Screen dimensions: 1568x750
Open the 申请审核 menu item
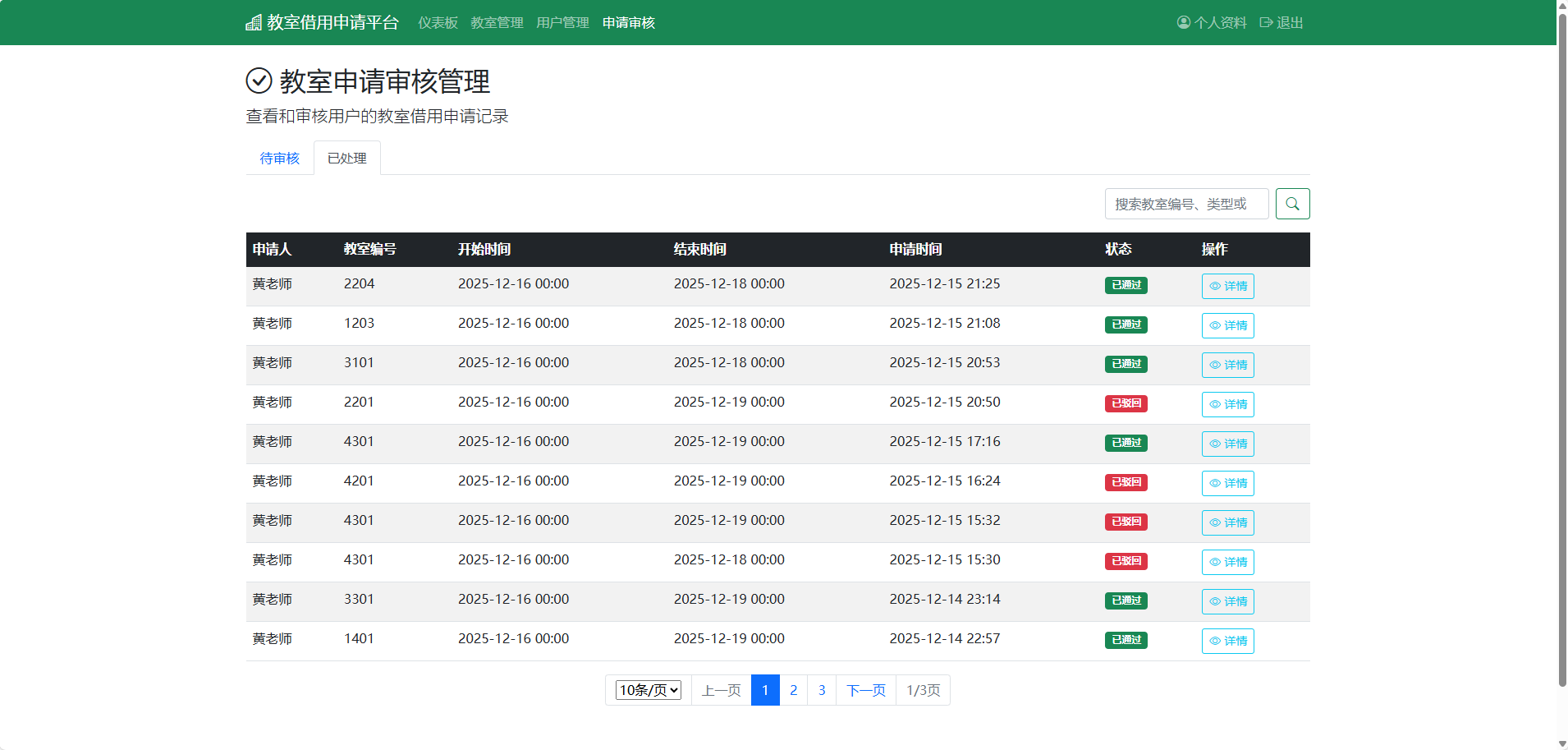(628, 23)
